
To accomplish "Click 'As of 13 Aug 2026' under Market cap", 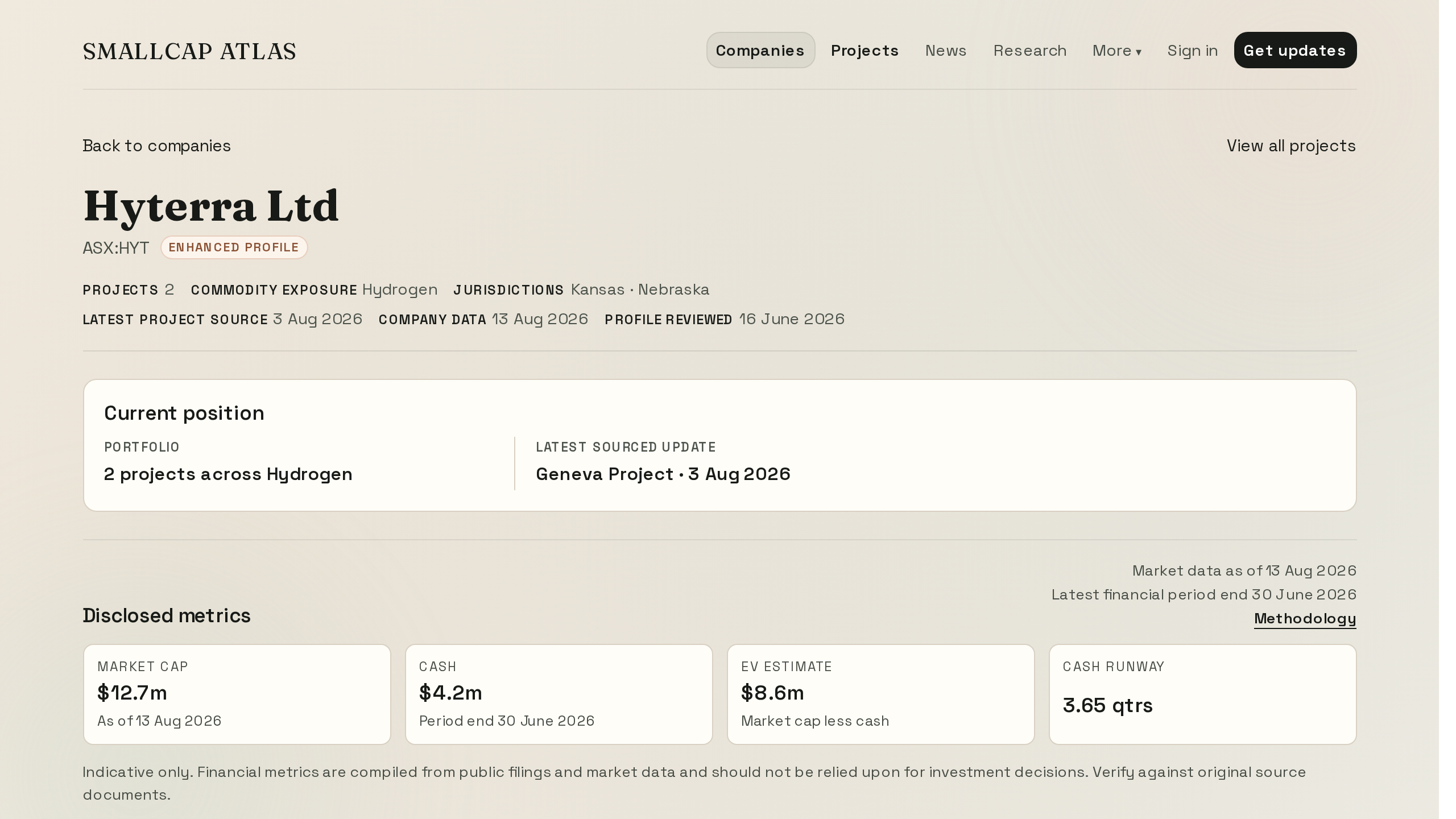I will tap(159, 721).
